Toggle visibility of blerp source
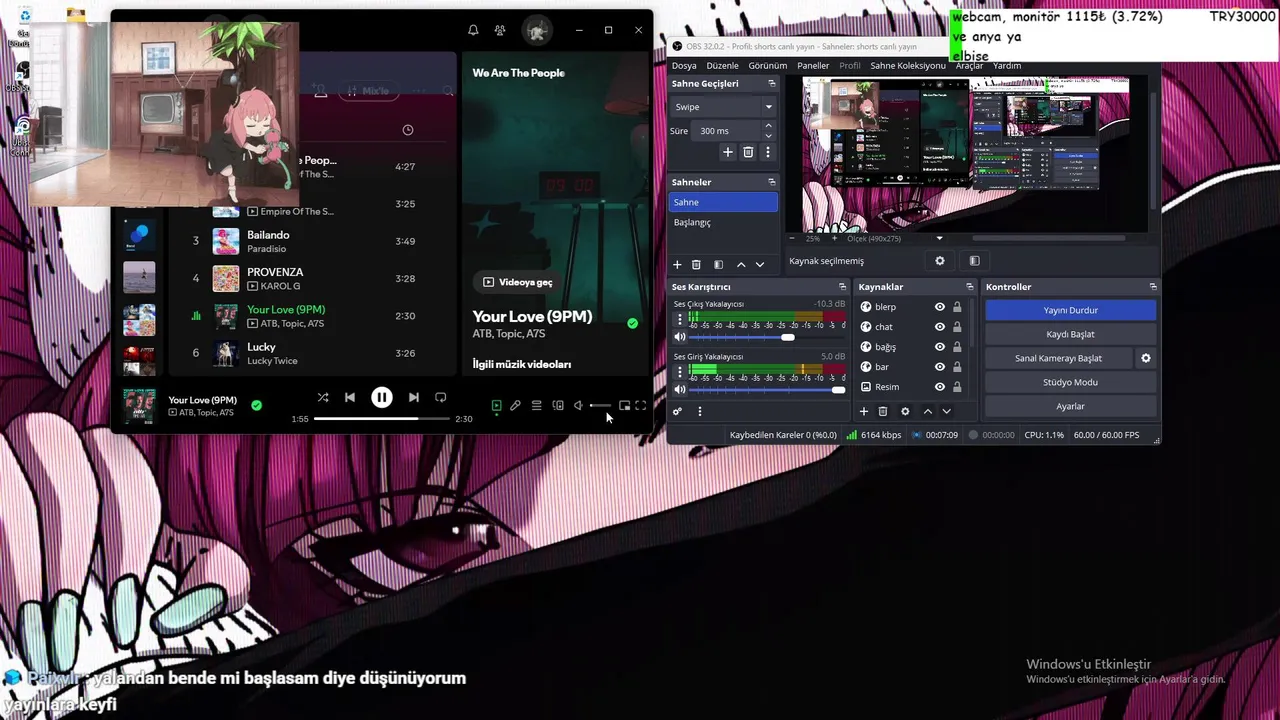Screen dimensions: 1280x720 [939, 307]
